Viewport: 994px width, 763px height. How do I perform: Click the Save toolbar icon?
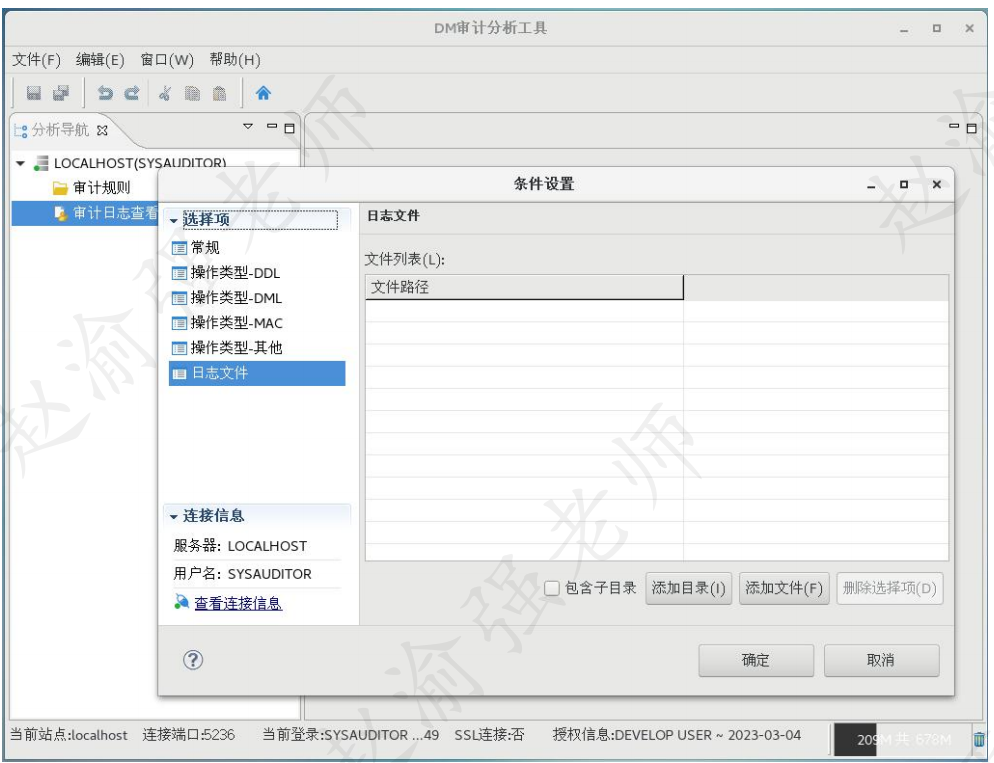tap(34, 93)
